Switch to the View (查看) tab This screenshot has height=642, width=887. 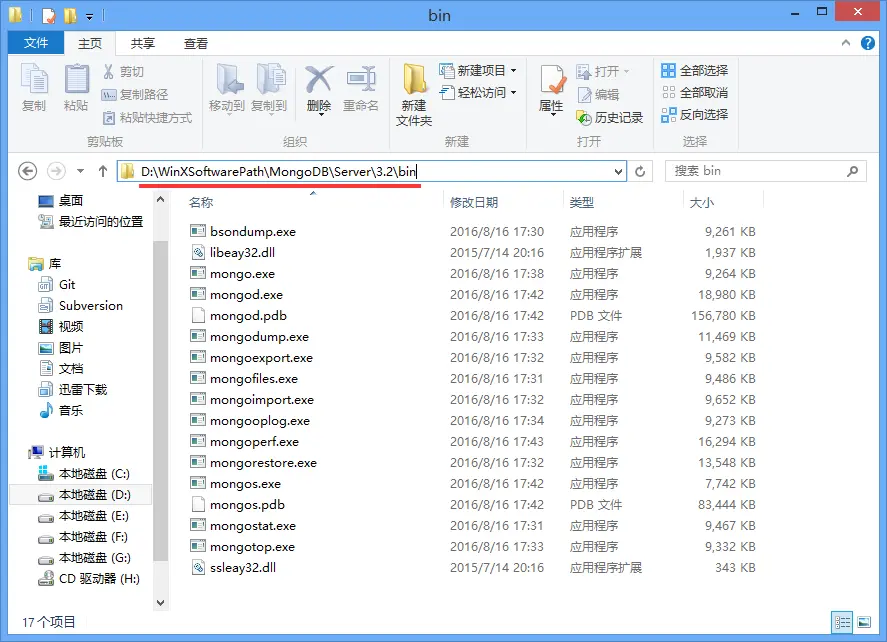196,44
